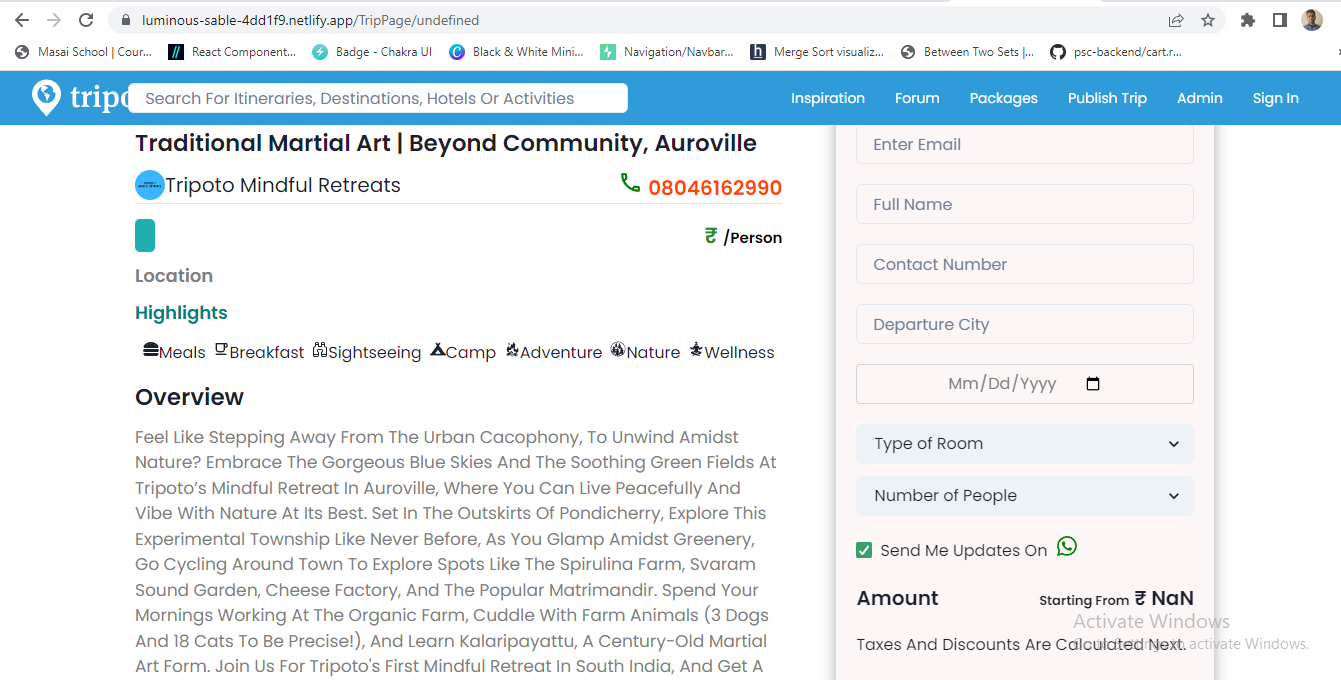Click the Full Name field
The width and height of the screenshot is (1341, 680).
tap(1025, 204)
